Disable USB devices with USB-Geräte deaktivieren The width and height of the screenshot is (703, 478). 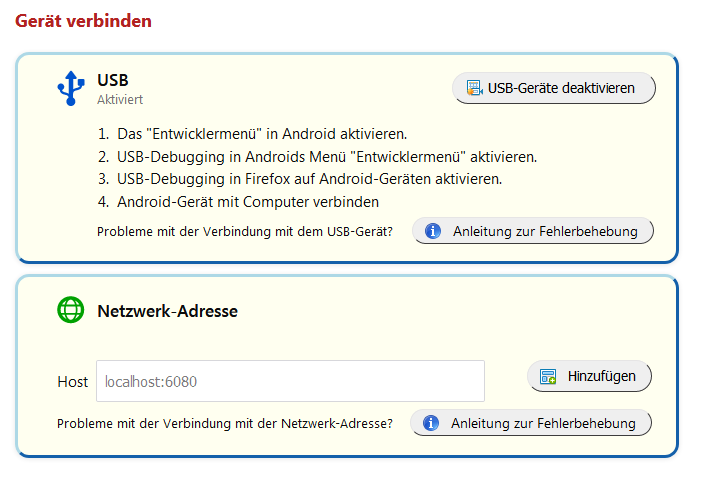point(554,88)
